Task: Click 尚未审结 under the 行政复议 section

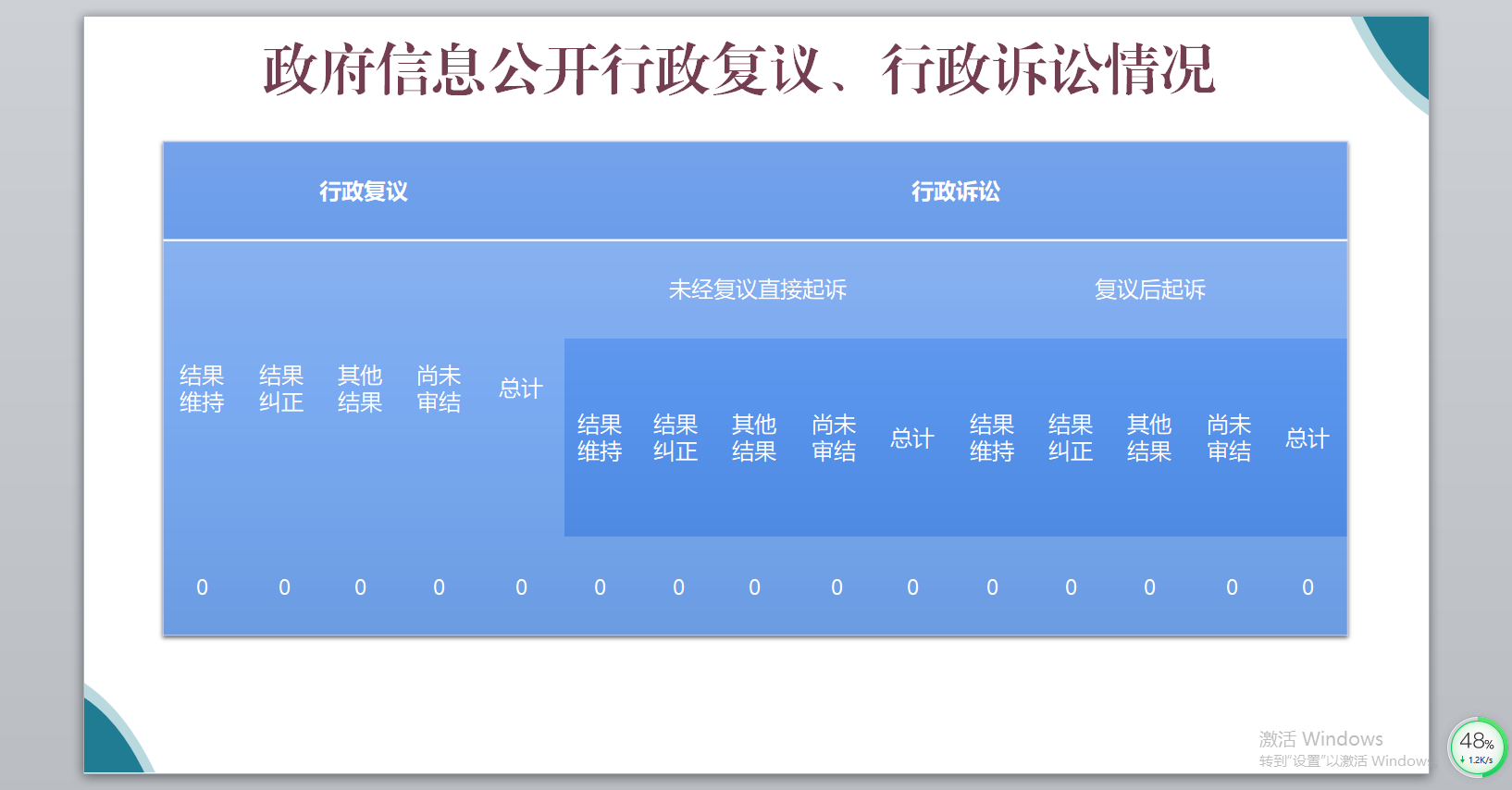Action: [x=439, y=389]
